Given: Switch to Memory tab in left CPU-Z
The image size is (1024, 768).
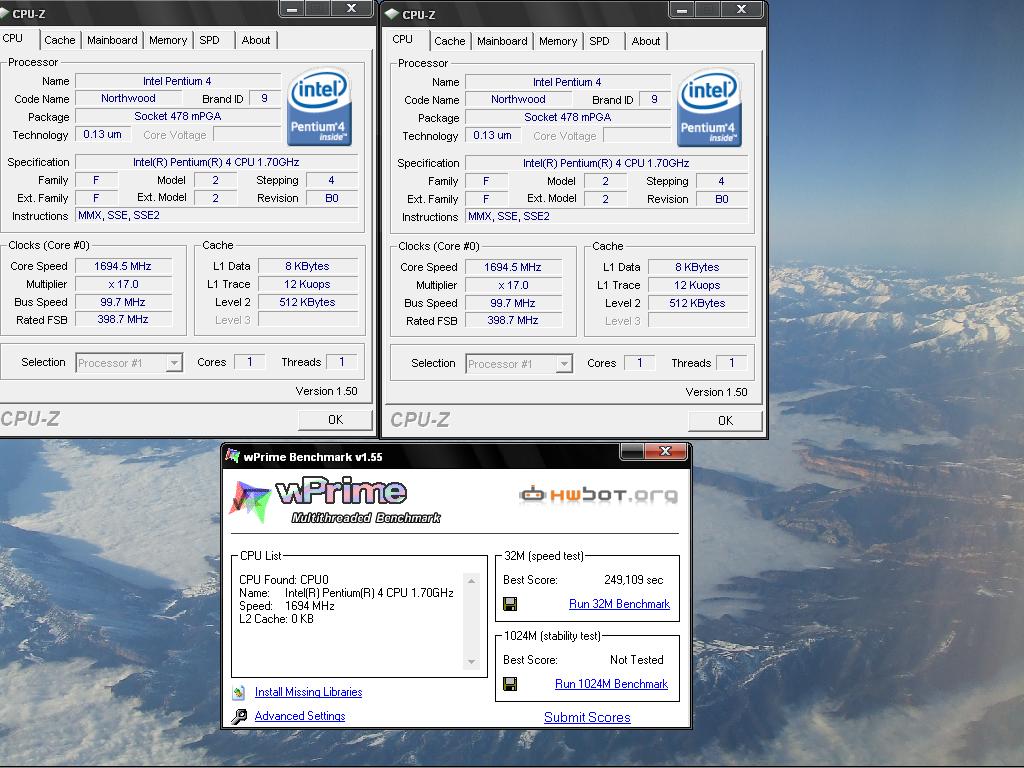Looking at the screenshot, I should coord(168,40).
